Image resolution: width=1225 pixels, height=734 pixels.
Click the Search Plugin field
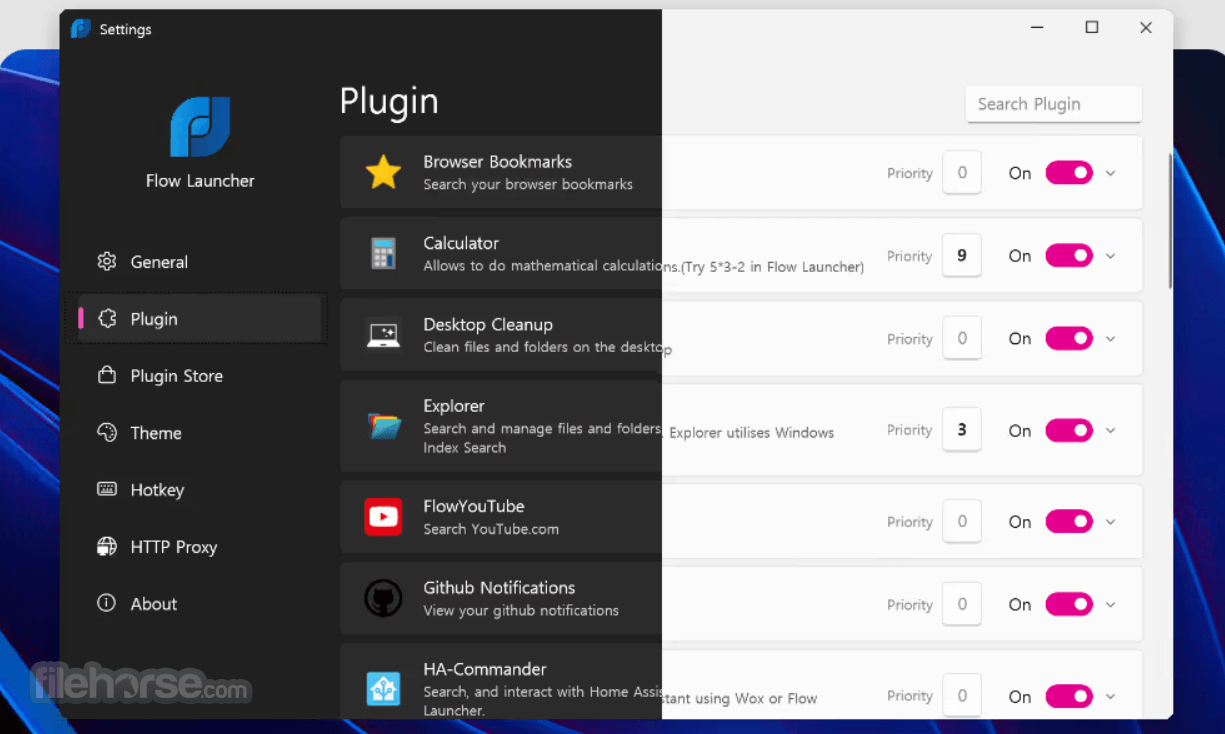1053,104
